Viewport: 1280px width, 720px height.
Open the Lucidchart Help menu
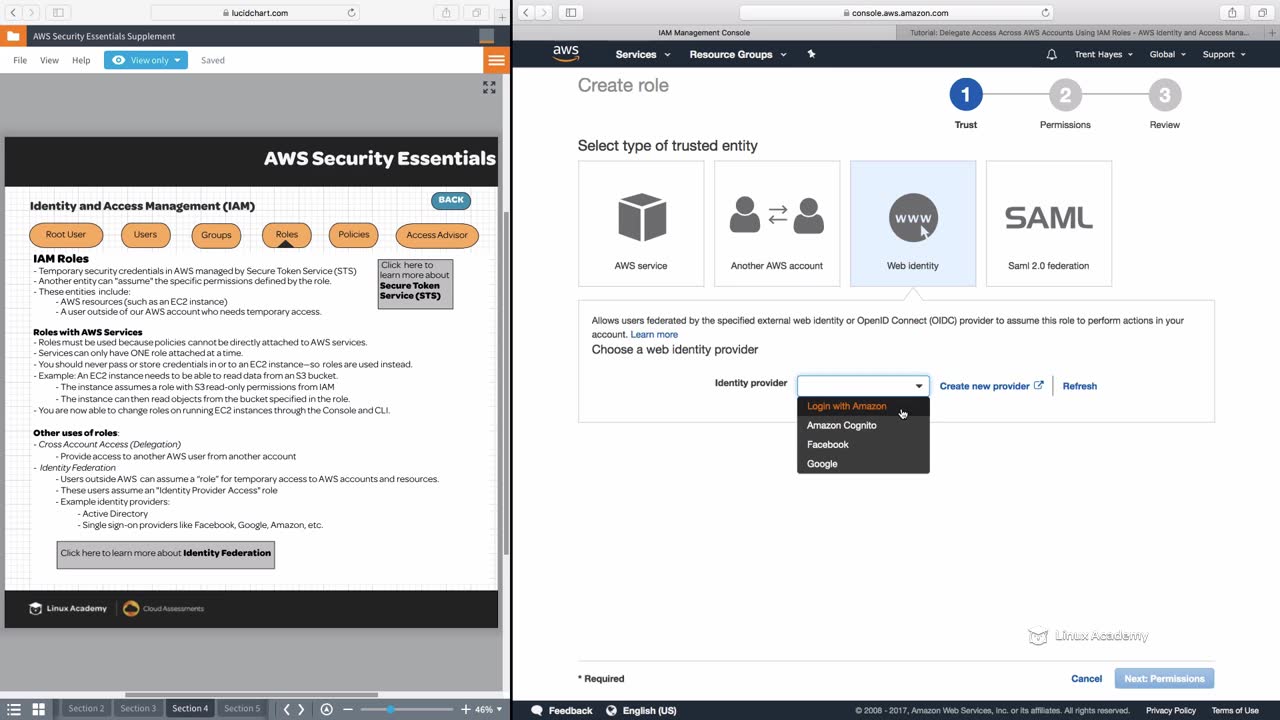(x=81, y=60)
